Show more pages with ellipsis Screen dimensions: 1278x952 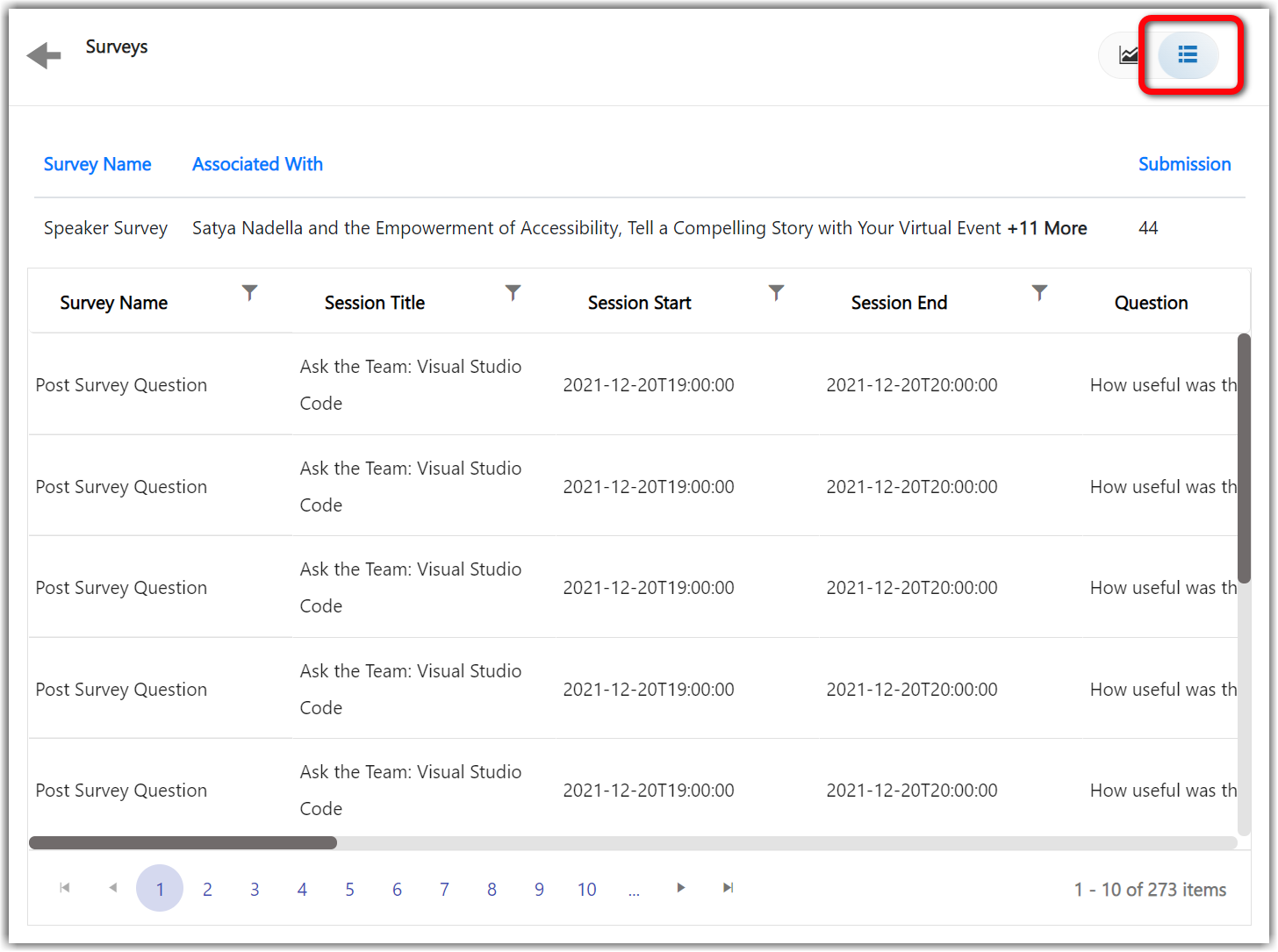point(634,890)
